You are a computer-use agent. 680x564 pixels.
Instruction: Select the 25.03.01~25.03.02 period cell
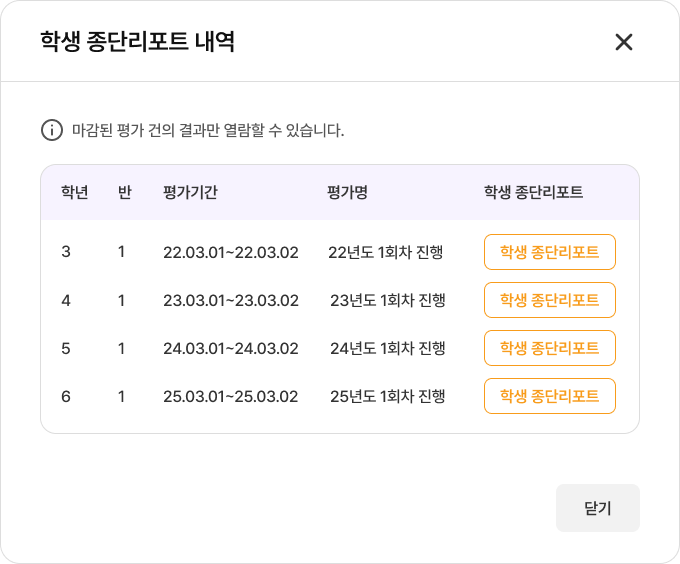(231, 396)
